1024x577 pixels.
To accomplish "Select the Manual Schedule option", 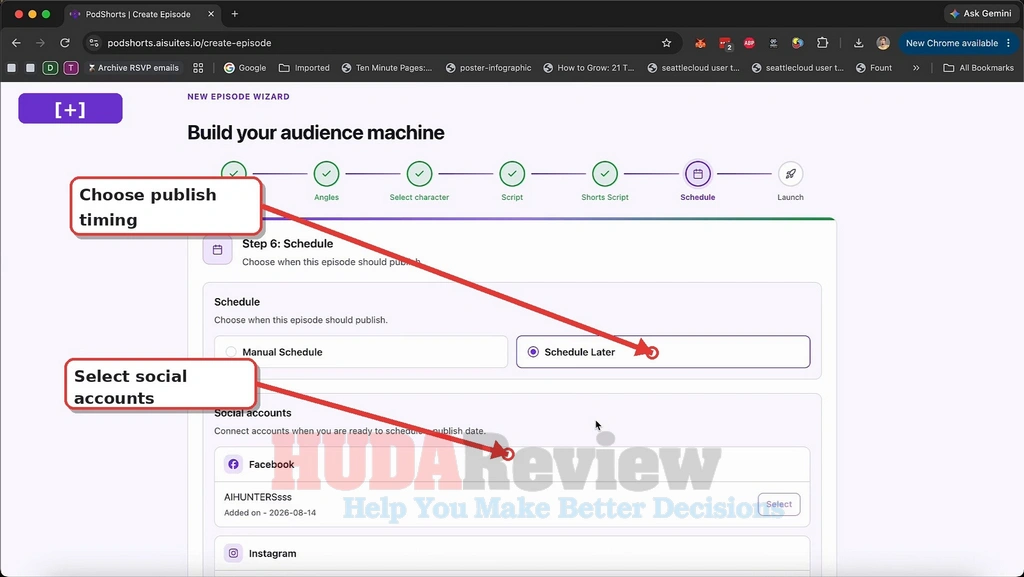I will (361, 352).
